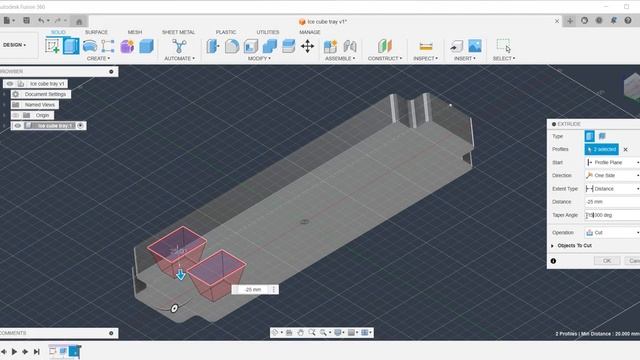The height and width of the screenshot is (360, 640).
Task: Select the Press Pull tool
Action: click(x=213, y=46)
